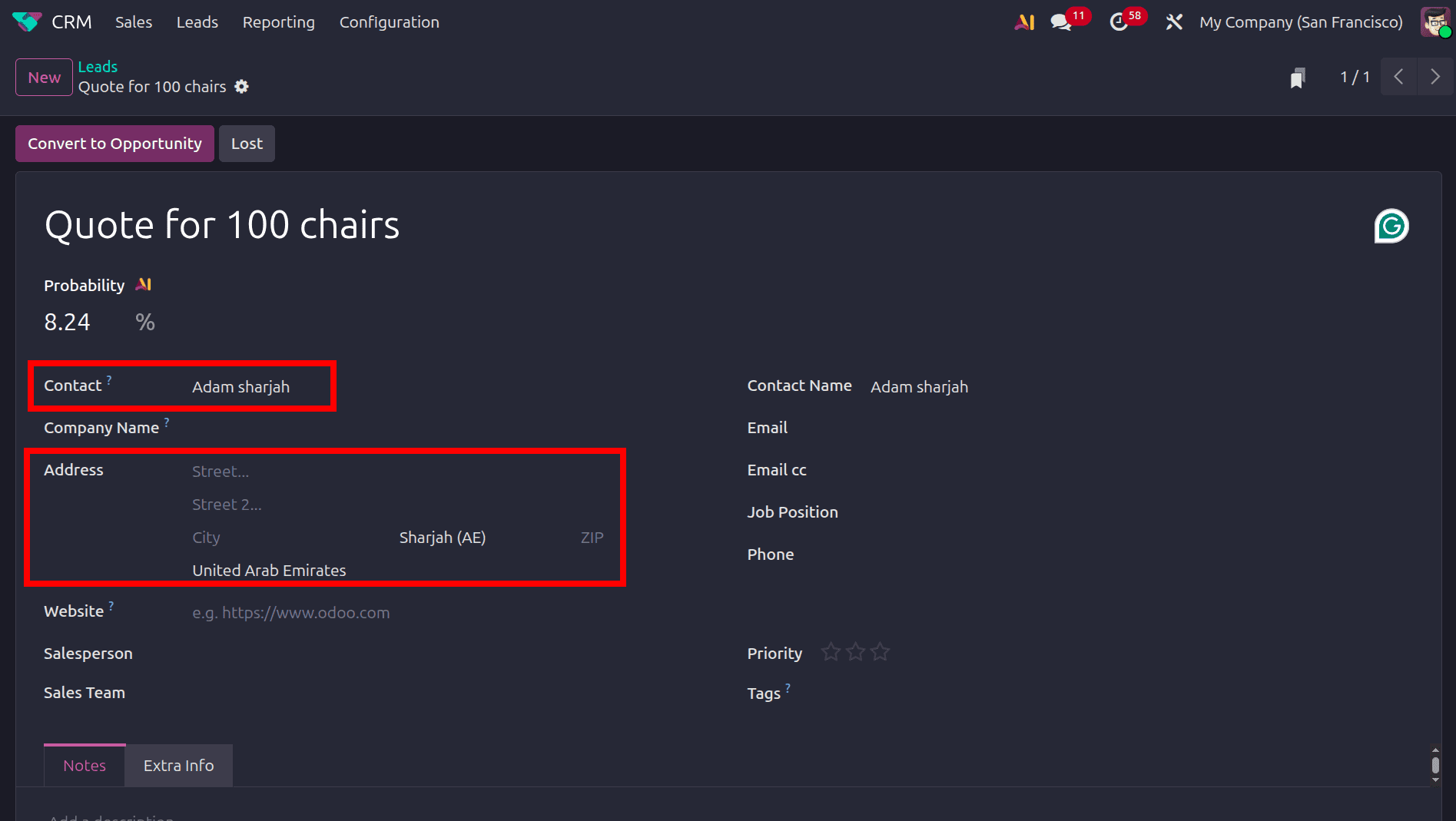
Task: Open the user avatar menu
Action: click(1434, 22)
